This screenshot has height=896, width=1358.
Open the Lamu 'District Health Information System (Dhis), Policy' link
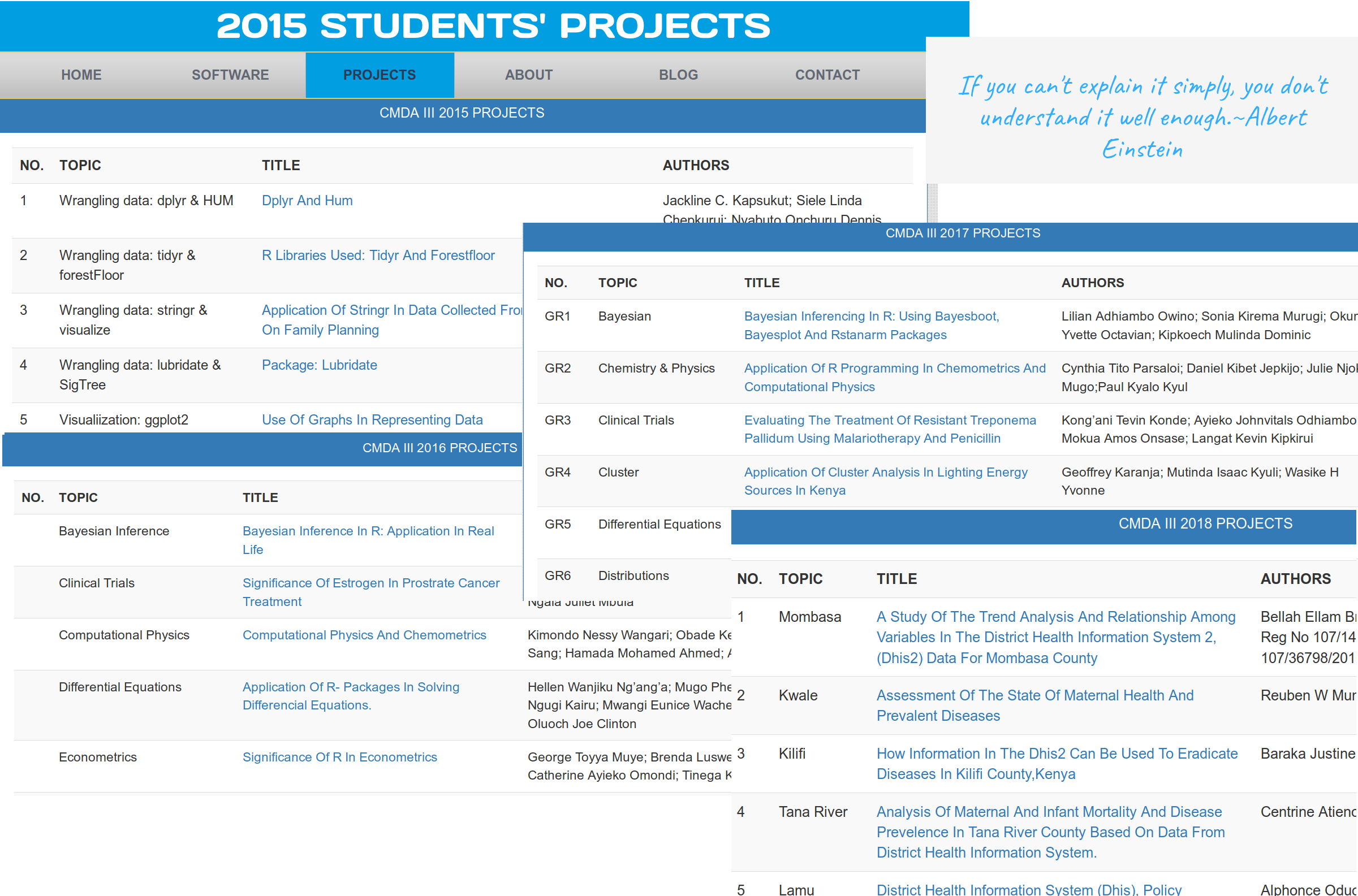click(1029, 889)
